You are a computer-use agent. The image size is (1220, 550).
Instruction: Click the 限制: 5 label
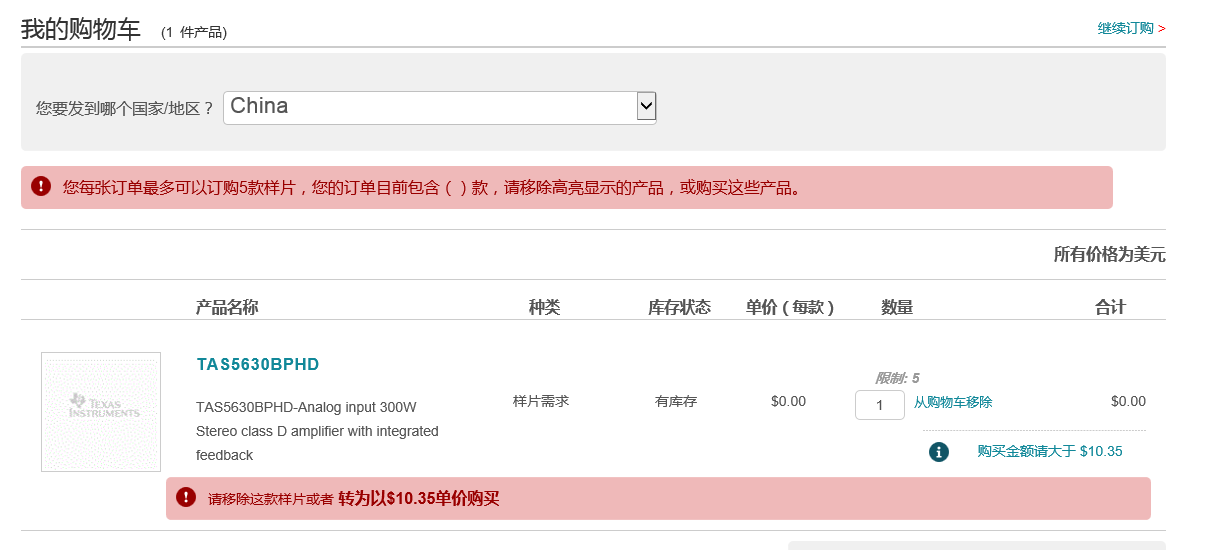click(x=897, y=378)
